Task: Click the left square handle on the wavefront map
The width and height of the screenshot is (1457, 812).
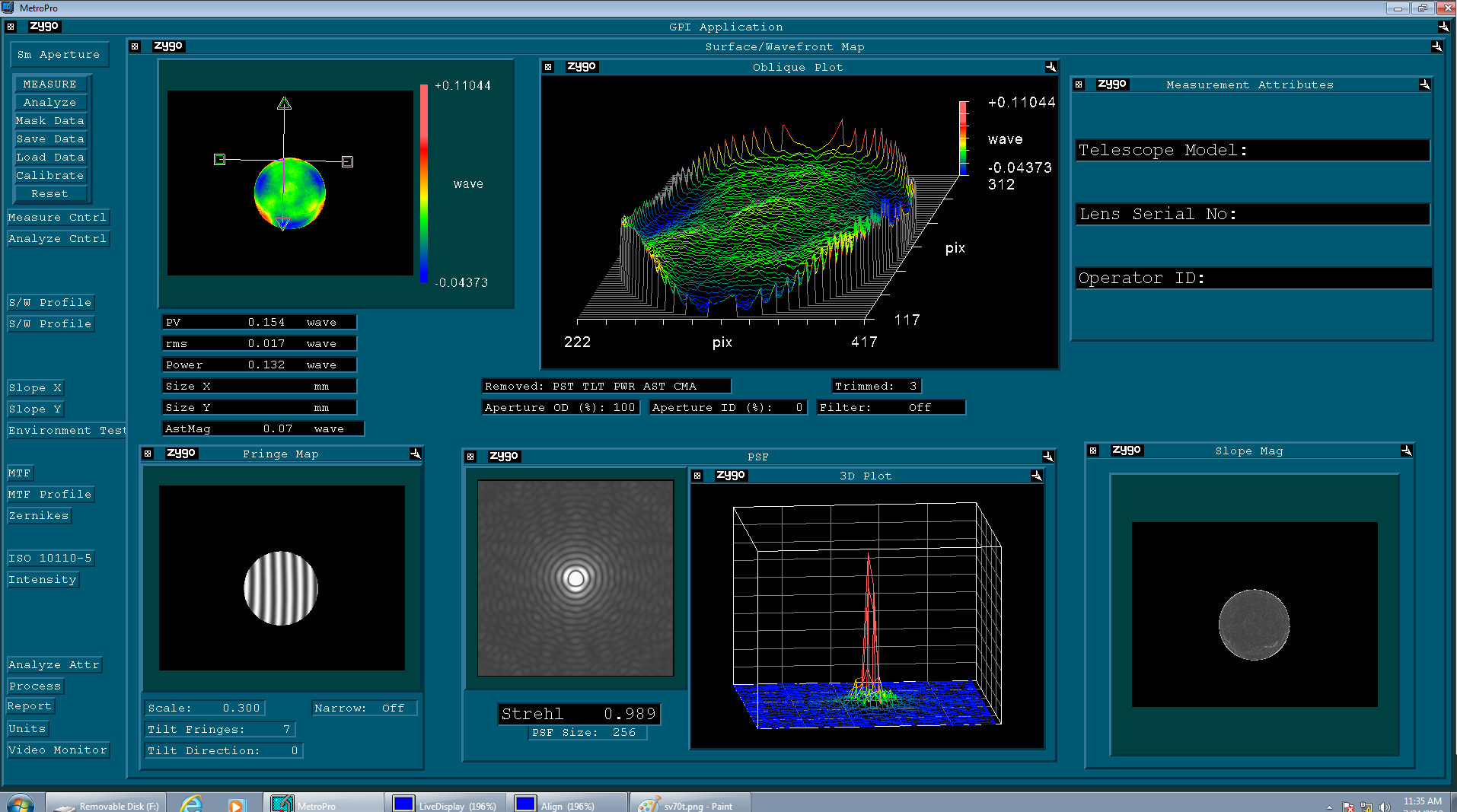Action: click(x=219, y=159)
